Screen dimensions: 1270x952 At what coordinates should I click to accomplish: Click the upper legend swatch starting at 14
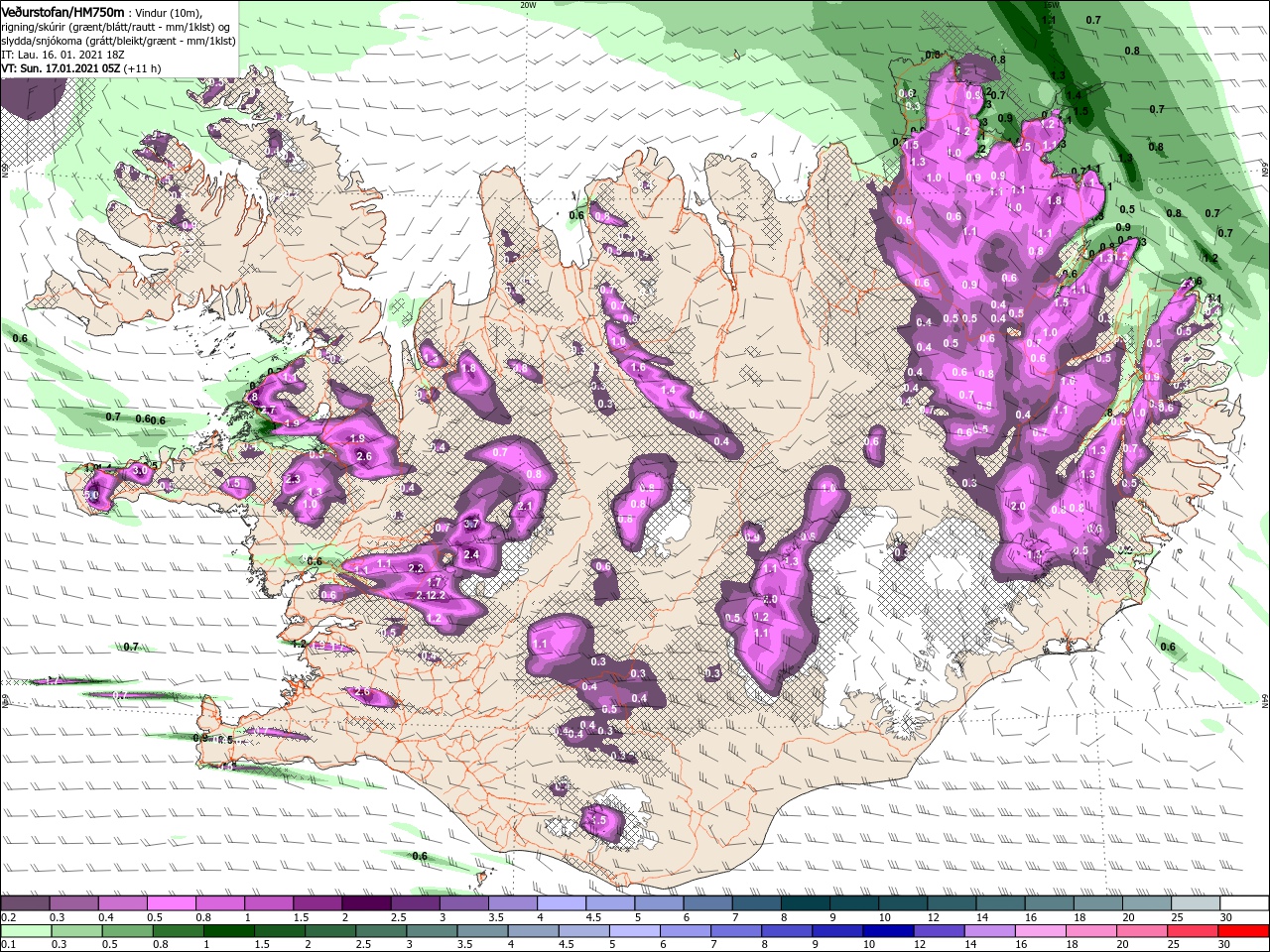point(1000,903)
